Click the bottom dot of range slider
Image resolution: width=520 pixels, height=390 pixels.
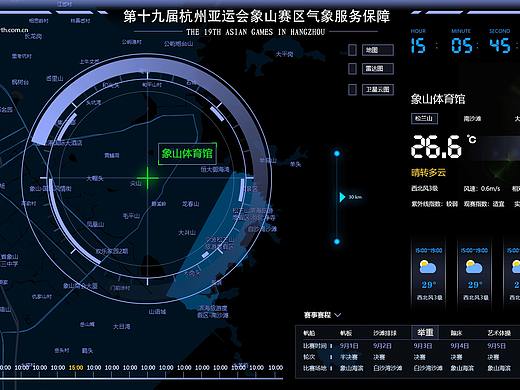tap(337, 241)
